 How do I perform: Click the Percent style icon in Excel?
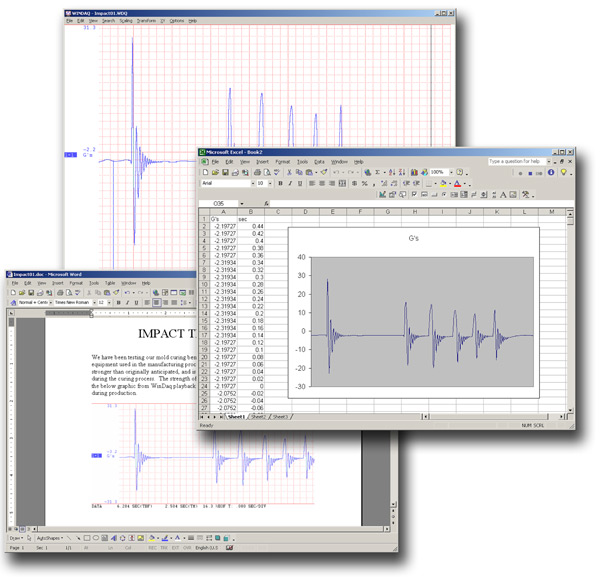[x=365, y=183]
